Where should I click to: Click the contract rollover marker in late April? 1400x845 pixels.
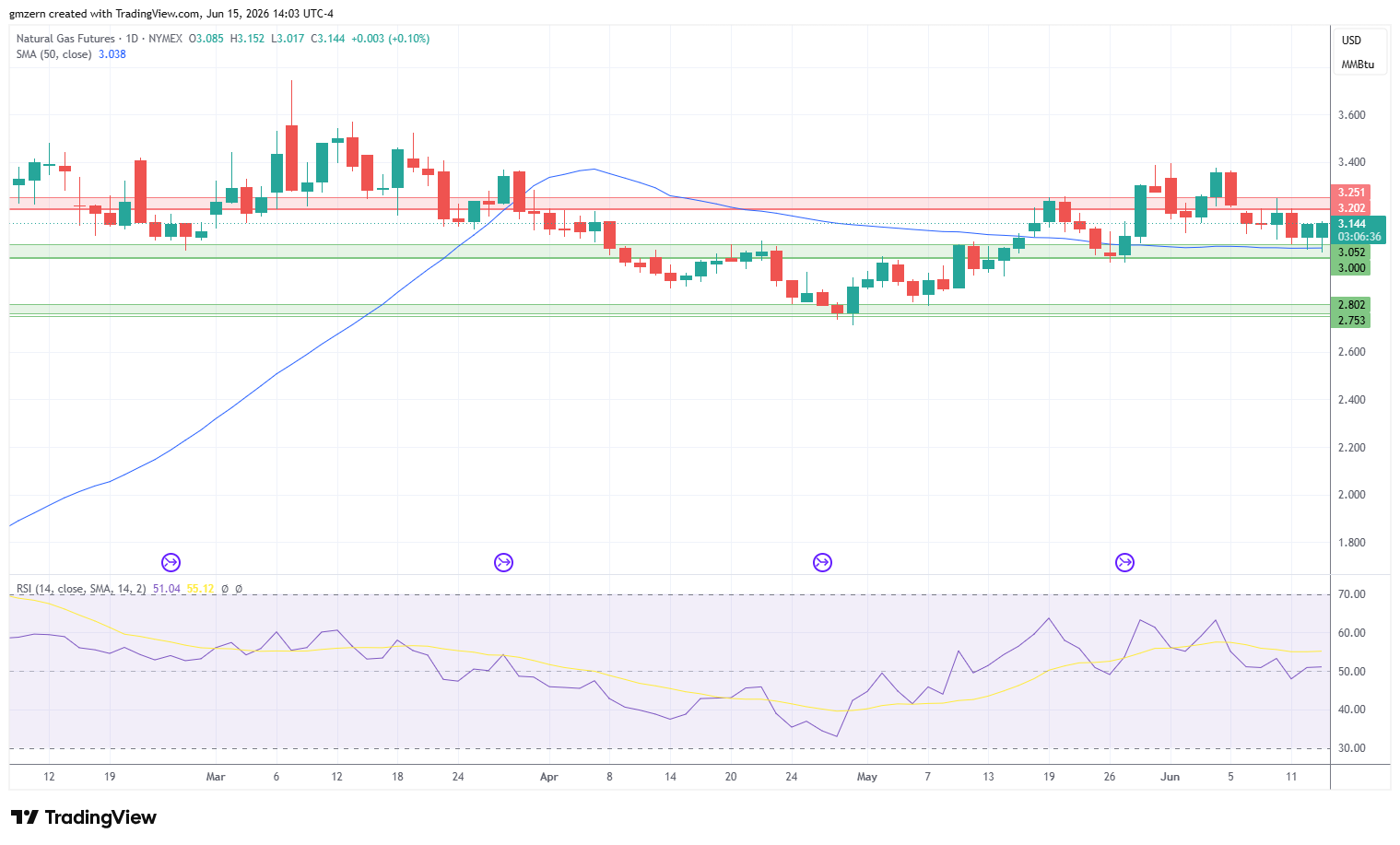point(822,562)
